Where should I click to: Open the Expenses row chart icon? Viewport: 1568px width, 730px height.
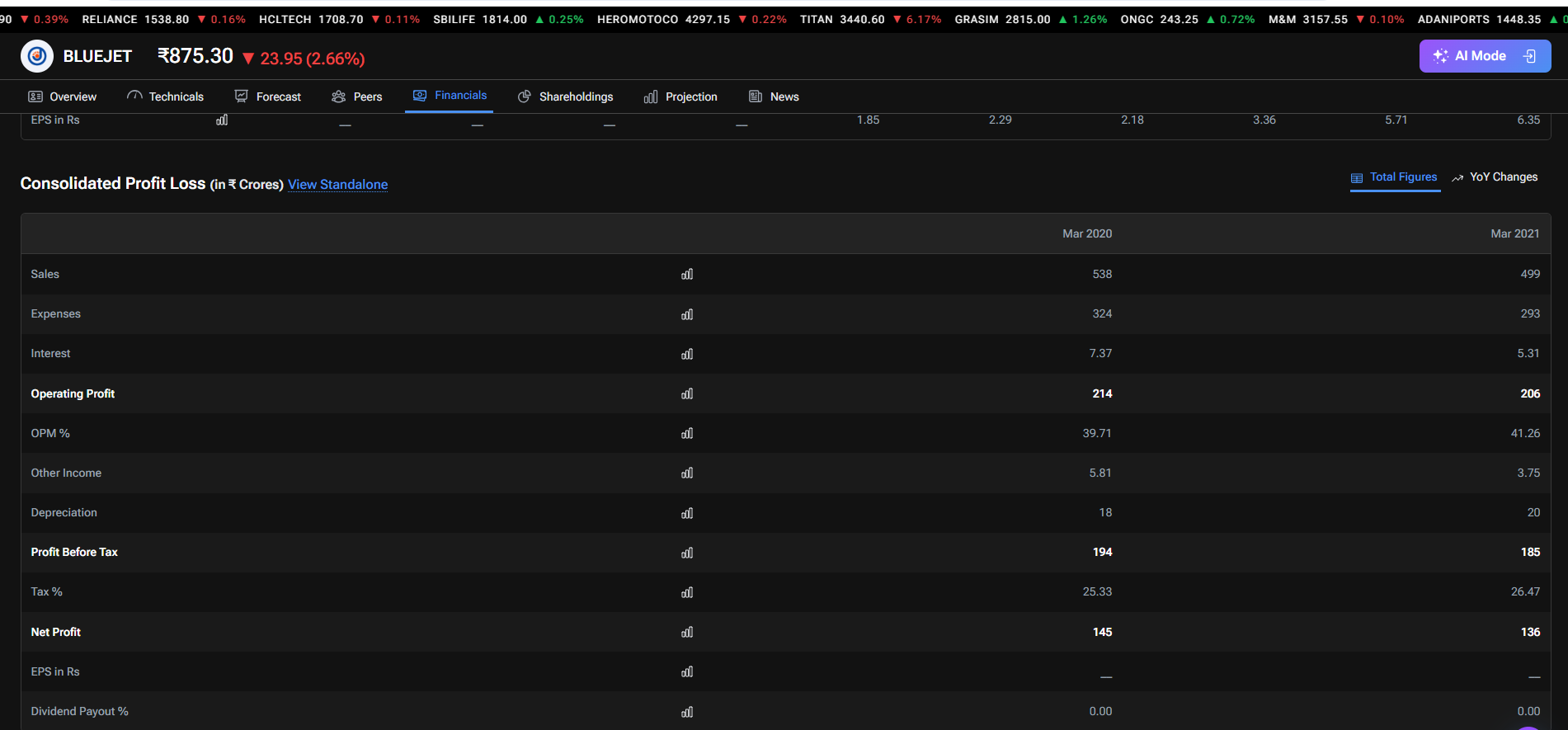click(687, 314)
